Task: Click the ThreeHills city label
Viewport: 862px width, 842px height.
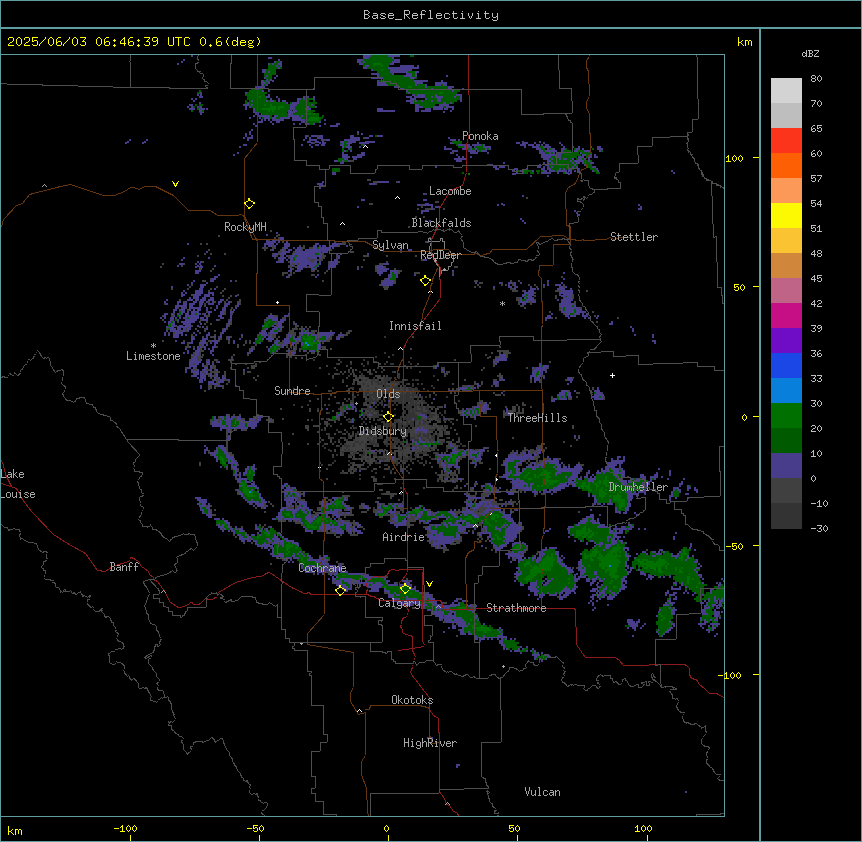Action: (537, 418)
